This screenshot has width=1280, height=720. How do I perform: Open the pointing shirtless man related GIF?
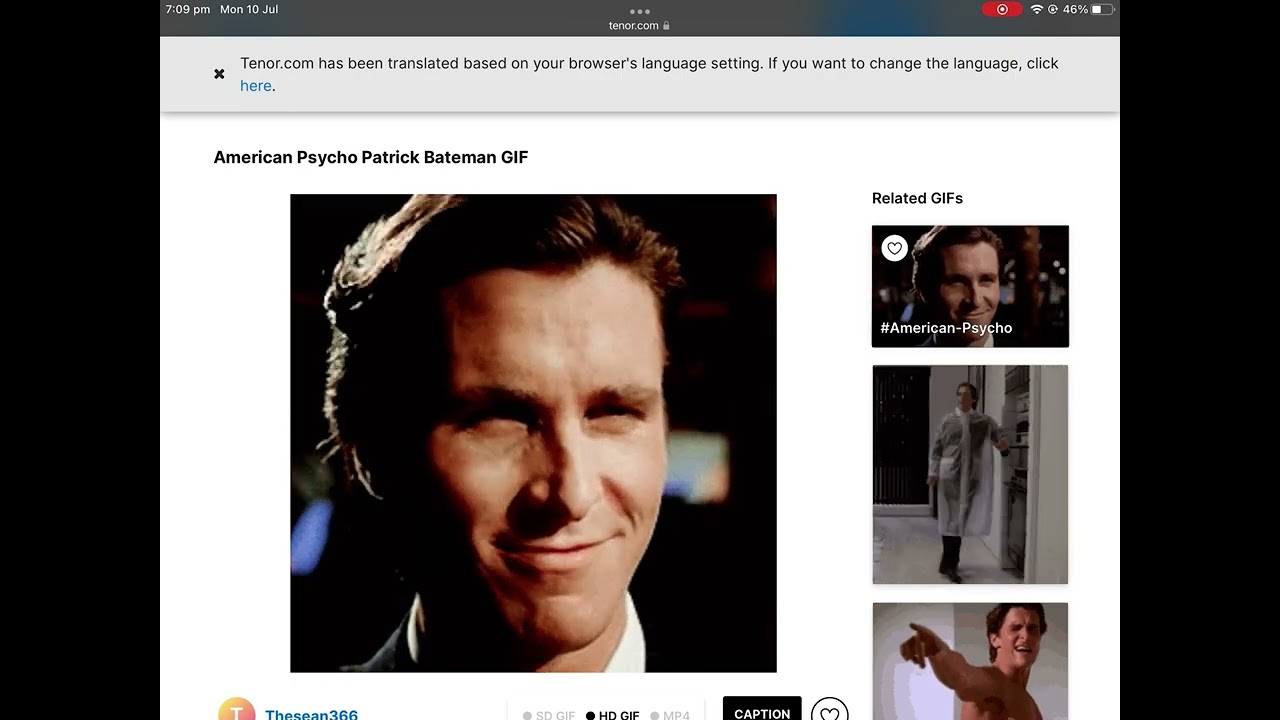[970, 661]
